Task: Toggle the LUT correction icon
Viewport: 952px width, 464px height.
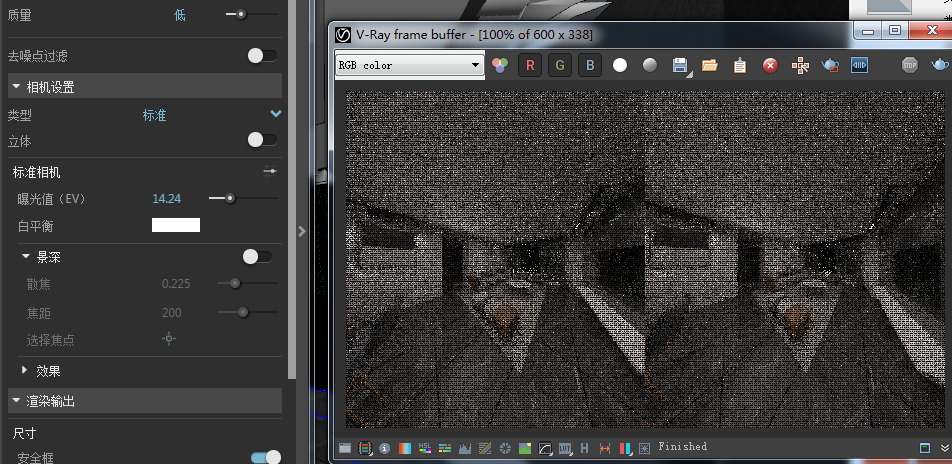Action: coord(565,448)
